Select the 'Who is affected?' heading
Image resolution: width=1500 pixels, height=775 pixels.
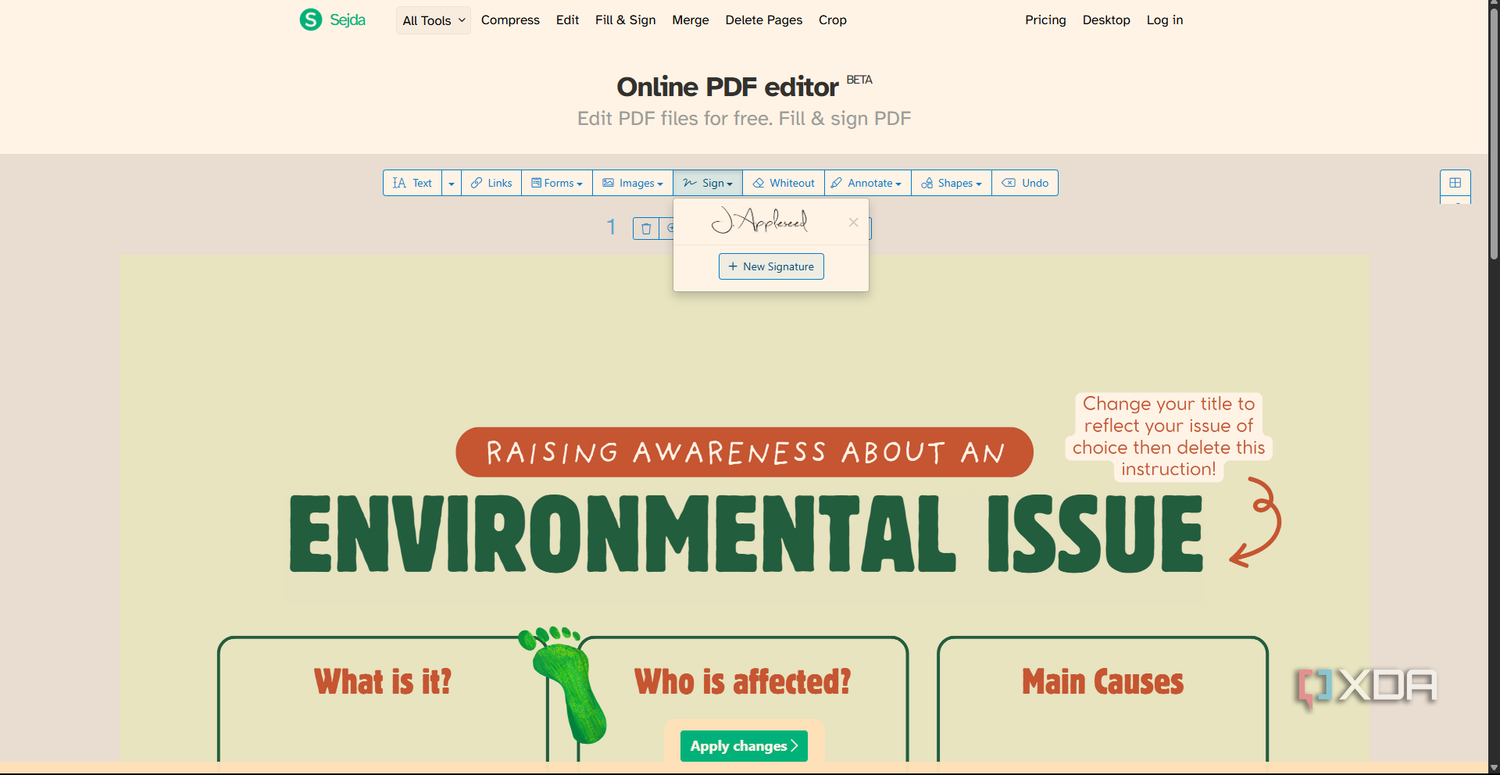tap(743, 682)
